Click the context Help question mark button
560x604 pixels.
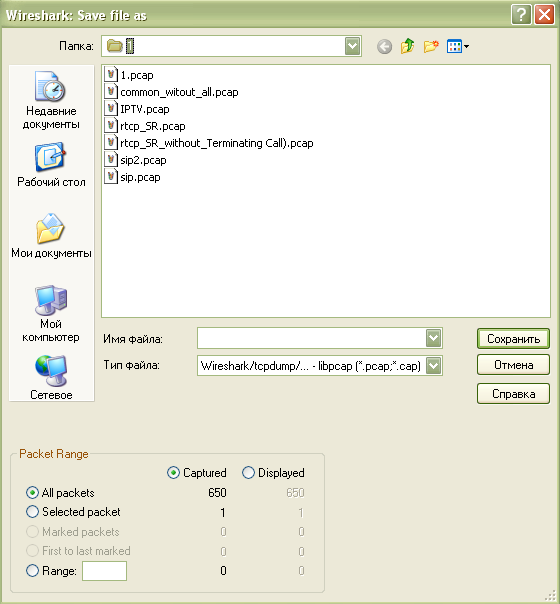coord(521,15)
